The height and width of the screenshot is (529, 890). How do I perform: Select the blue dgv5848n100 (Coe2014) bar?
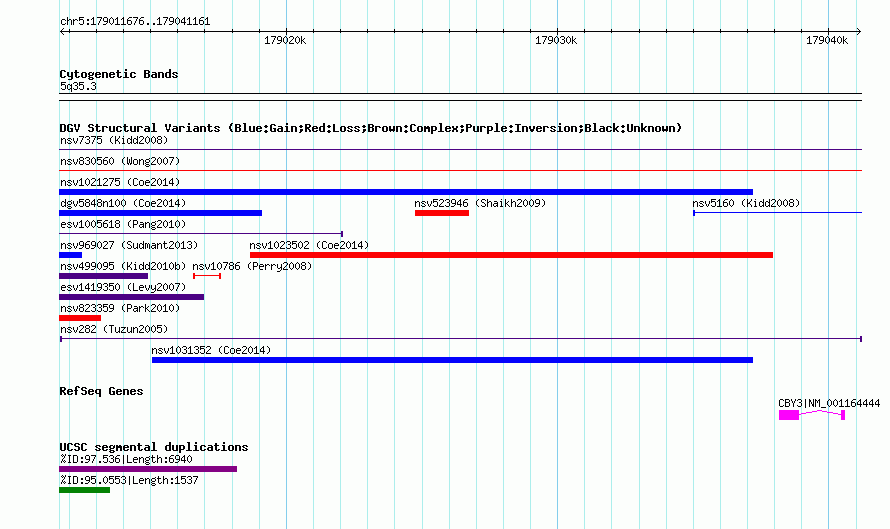161,213
